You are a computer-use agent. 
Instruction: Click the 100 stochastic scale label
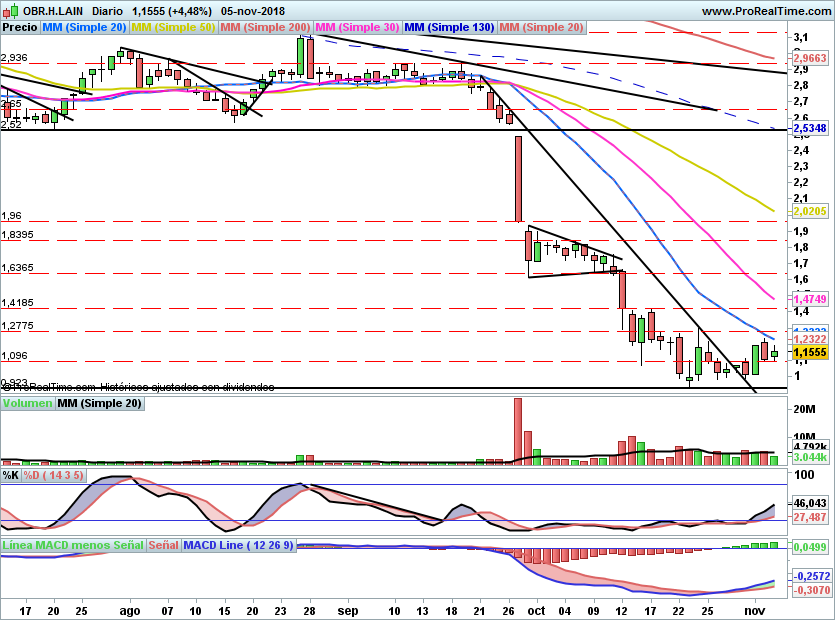coord(804,475)
